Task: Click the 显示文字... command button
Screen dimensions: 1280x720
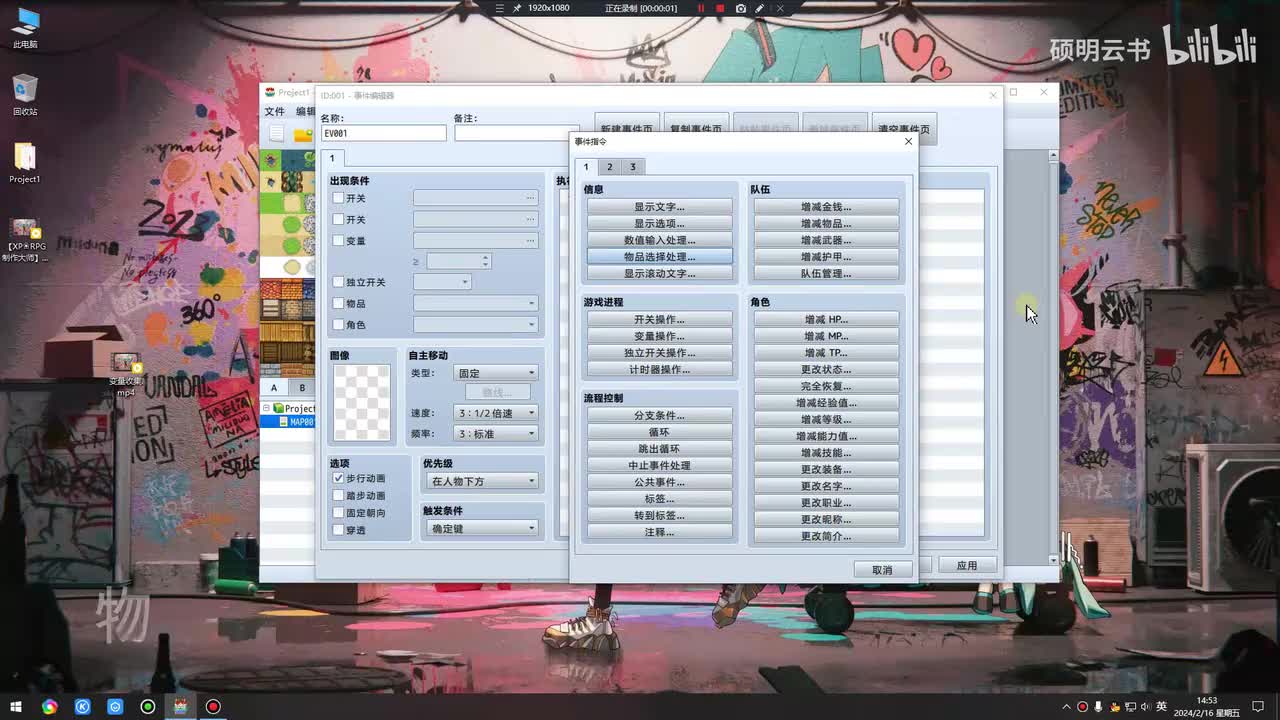Action: pyautogui.click(x=659, y=207)
